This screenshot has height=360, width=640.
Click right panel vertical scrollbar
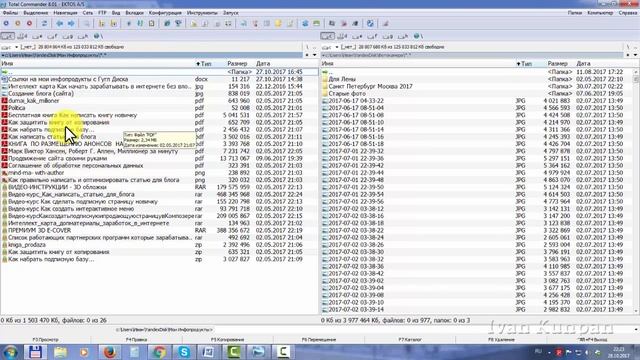click(636, 191)
